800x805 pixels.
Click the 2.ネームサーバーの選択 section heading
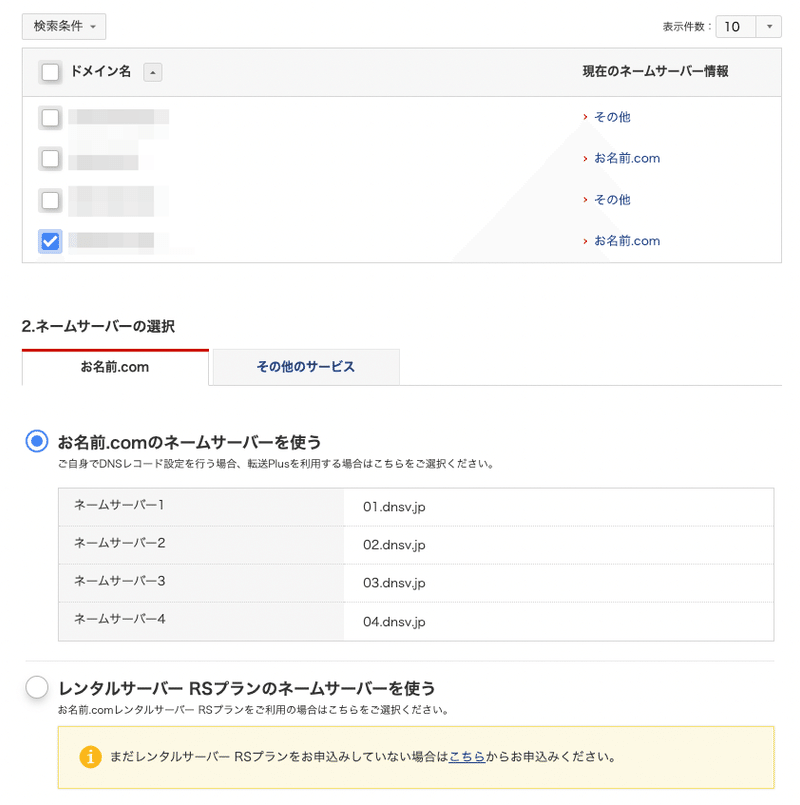pos(98,326)
